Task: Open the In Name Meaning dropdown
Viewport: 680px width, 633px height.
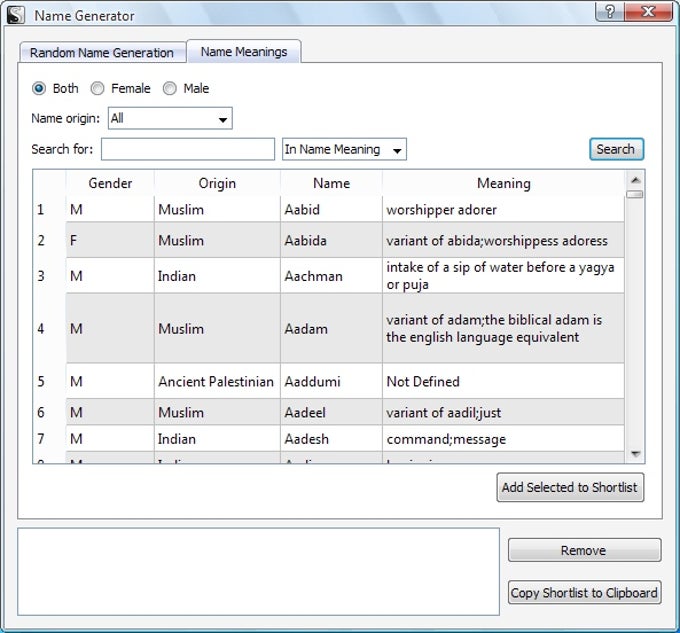Action: coord(344,149)
